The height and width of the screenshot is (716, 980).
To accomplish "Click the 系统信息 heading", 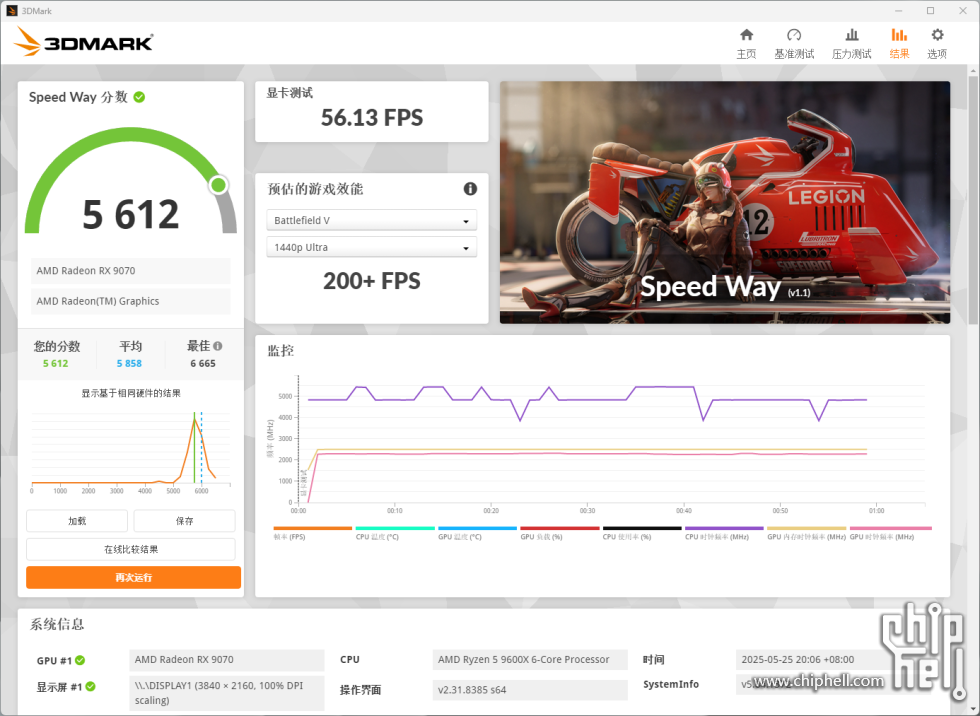I will [x=57, y=624].
